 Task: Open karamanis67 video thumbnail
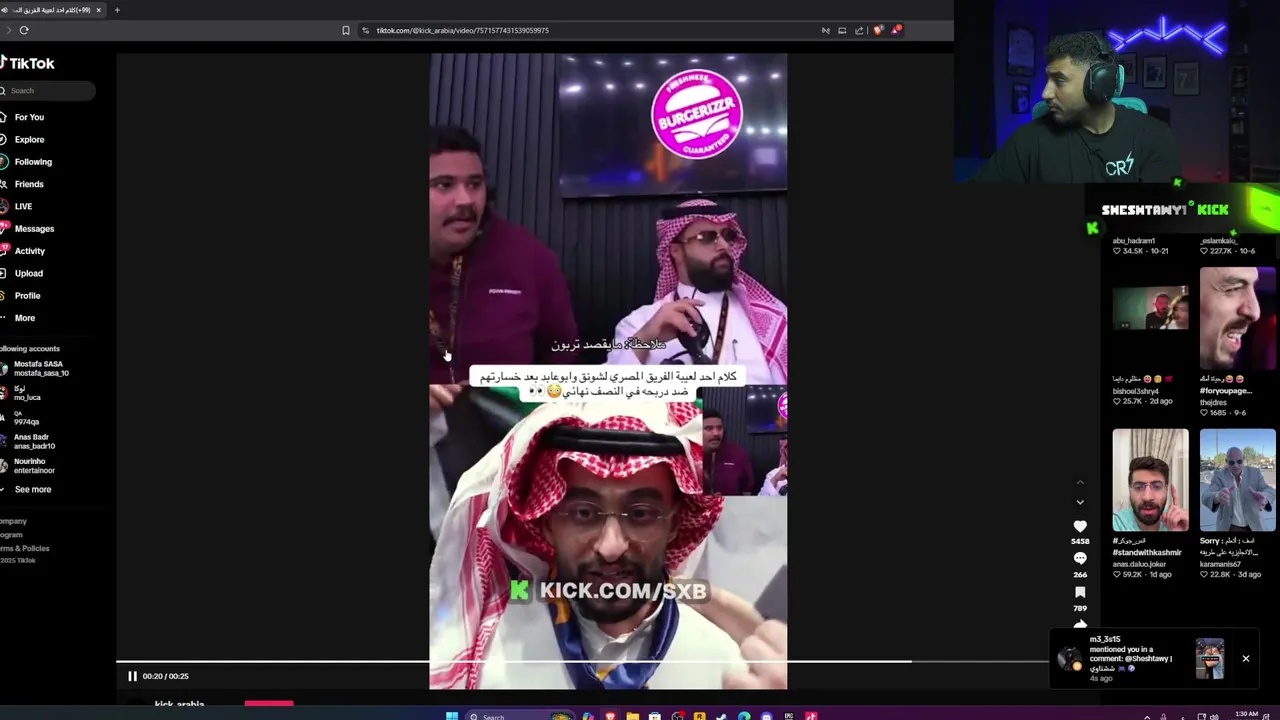click(1238, 480)
